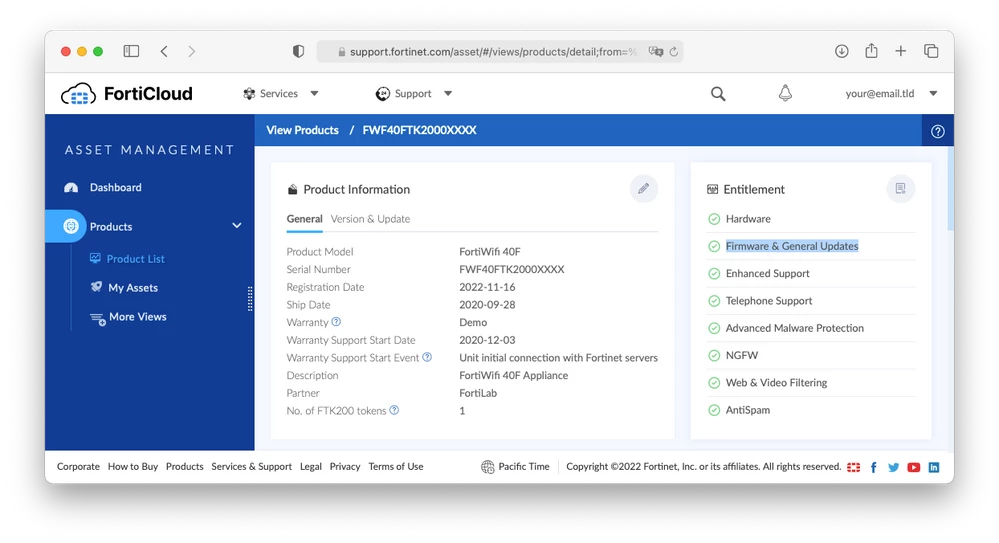Open Fortinet YouTube icon in footer
The width and height of the screenshot is (999, 543).
tap(914, 467)
